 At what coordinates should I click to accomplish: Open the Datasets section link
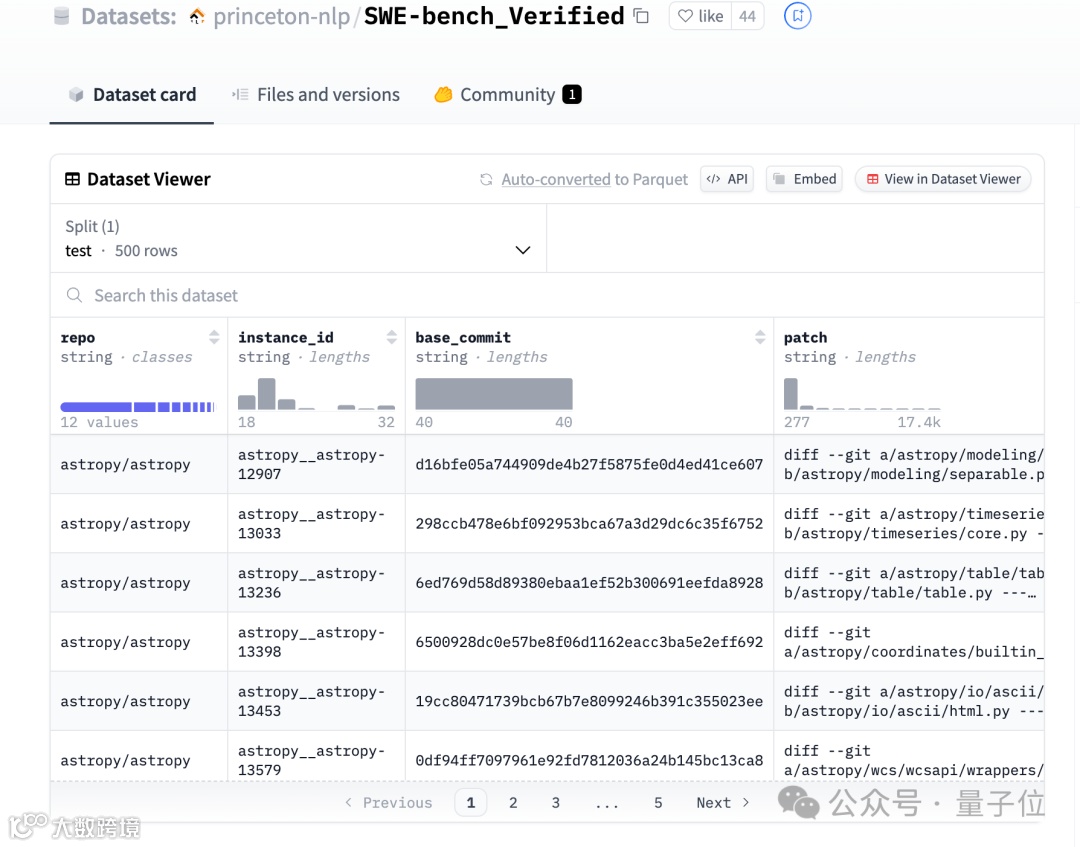tap(129, 16)
